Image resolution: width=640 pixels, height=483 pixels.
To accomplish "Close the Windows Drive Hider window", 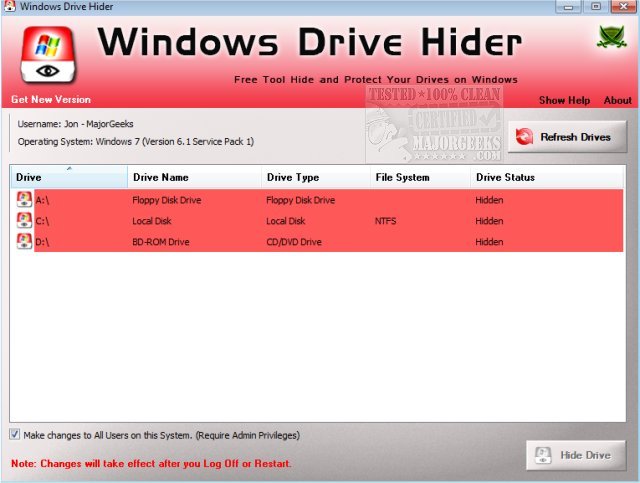I will point(623,6).
